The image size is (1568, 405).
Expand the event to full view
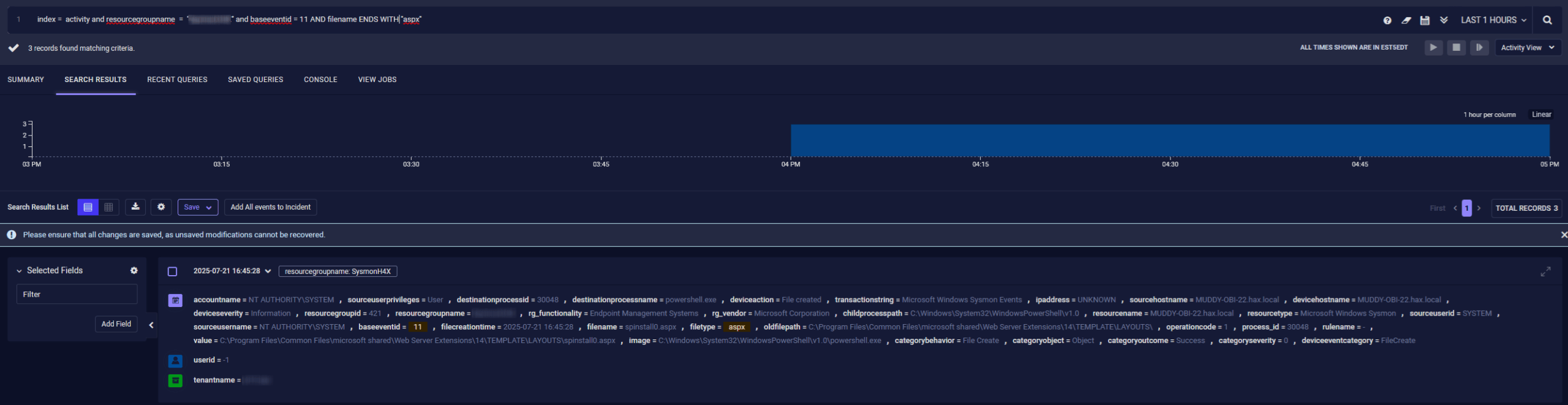1545,271
